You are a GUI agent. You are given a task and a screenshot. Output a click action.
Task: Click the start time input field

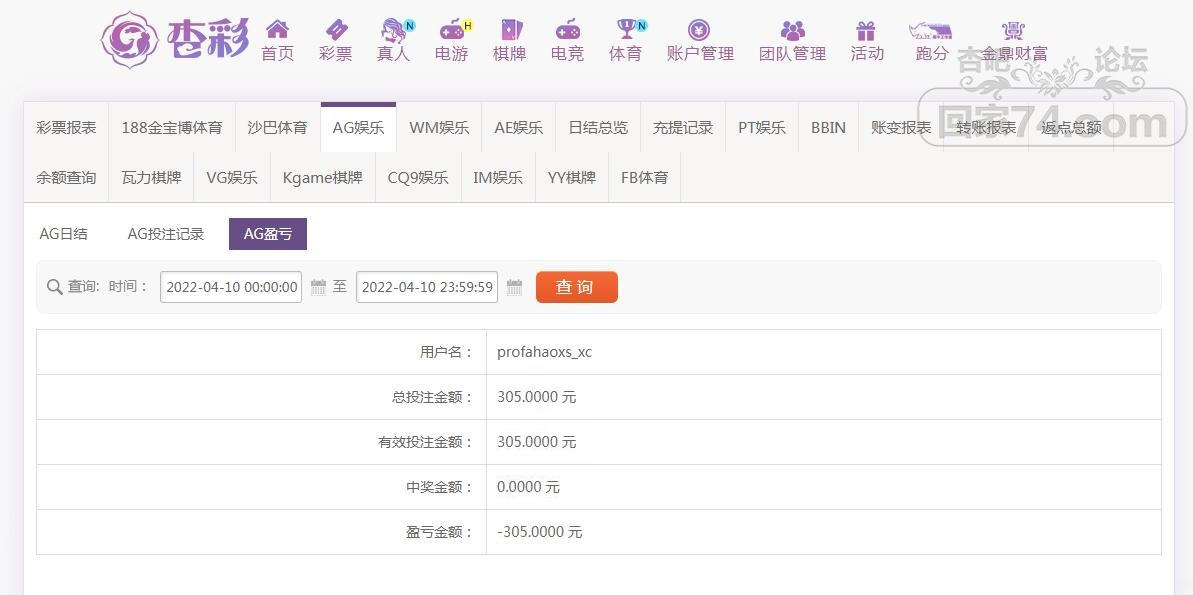(x=231, y=287)
